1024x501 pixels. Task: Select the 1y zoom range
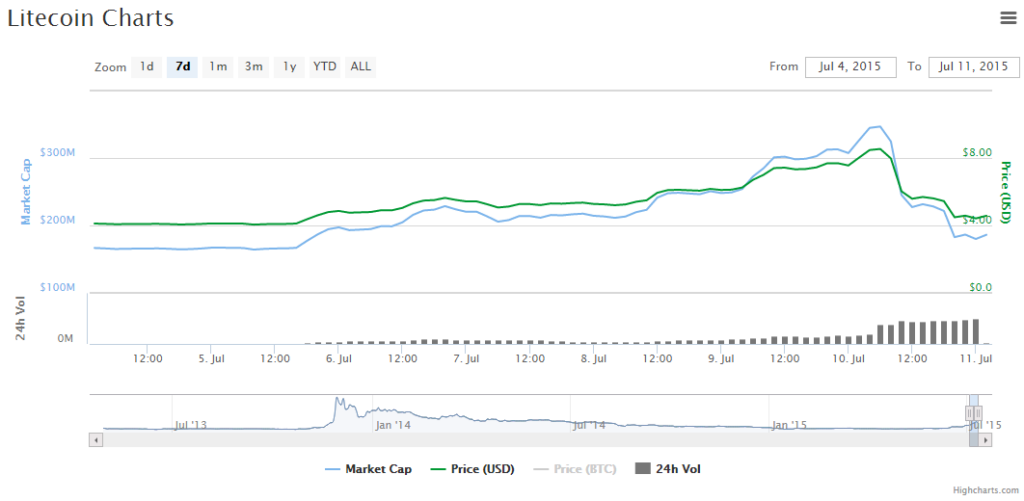click(x=289, y=67)
